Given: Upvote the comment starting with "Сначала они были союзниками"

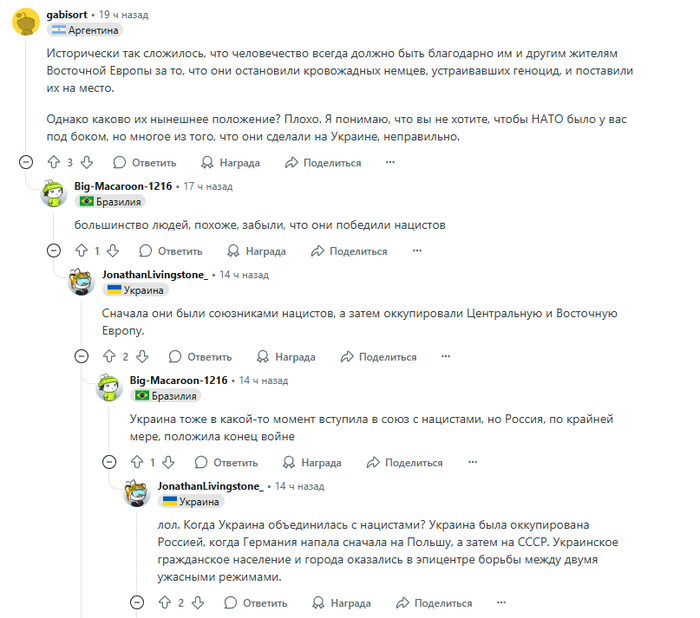Looking at the screenshot, I should point(109,356).
